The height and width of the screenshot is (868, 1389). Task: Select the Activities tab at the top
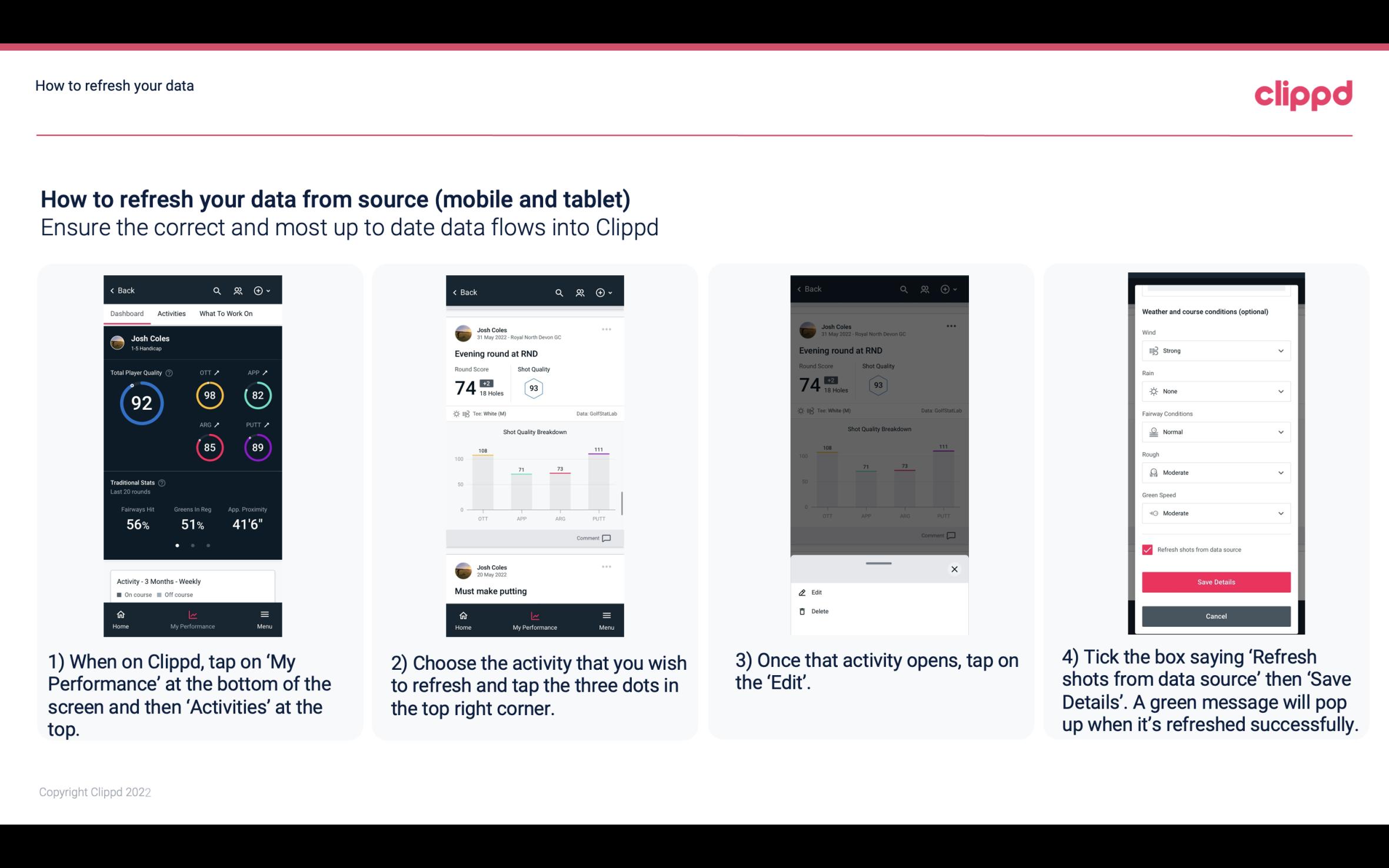(170, 313)
